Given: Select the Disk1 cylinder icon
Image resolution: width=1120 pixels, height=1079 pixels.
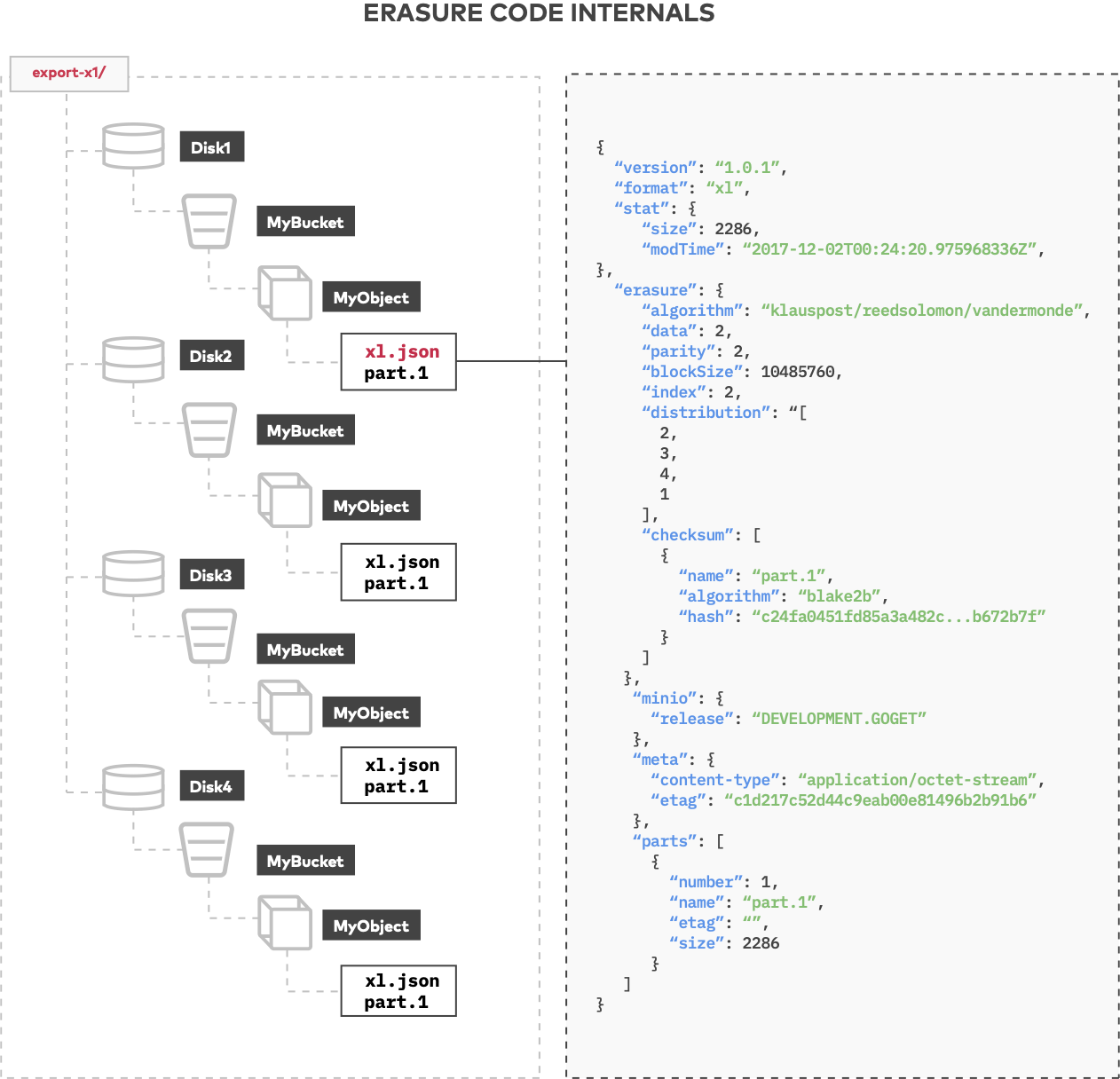Looking at the screenshot, I should [x=132, y=145].
